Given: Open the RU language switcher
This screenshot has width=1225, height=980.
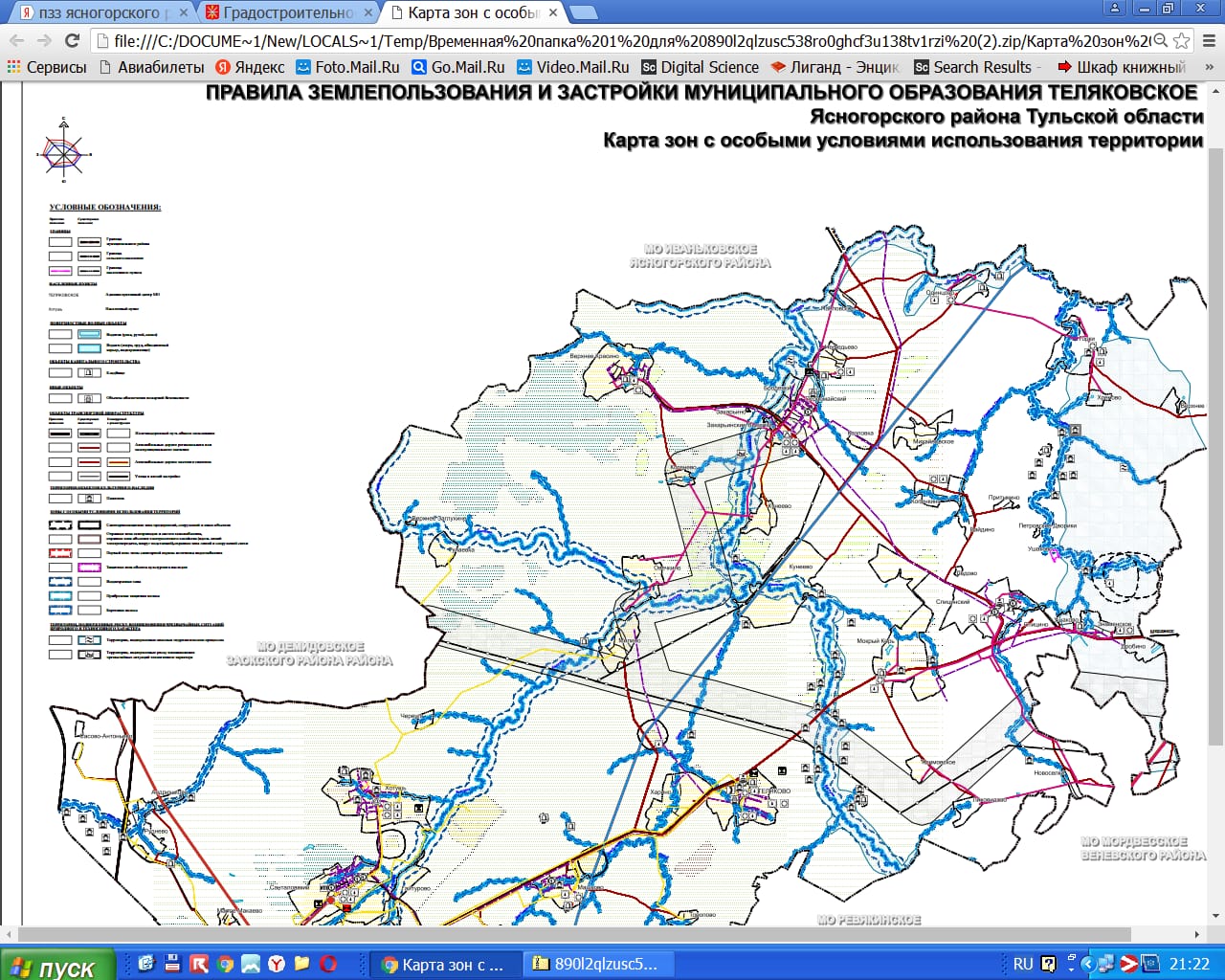Looking at the screenshot, I should [1022, 964].
